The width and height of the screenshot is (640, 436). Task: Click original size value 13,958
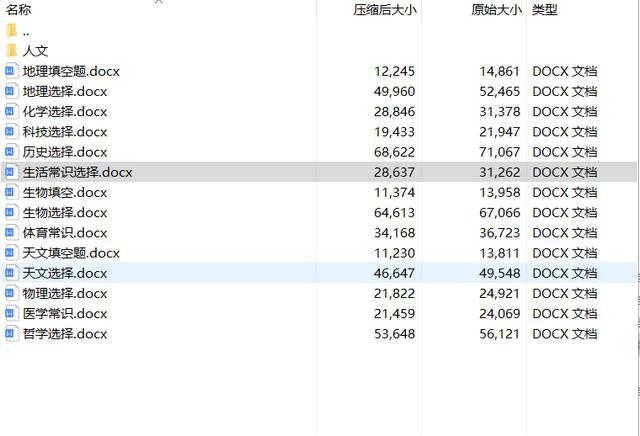pos(500,193)
